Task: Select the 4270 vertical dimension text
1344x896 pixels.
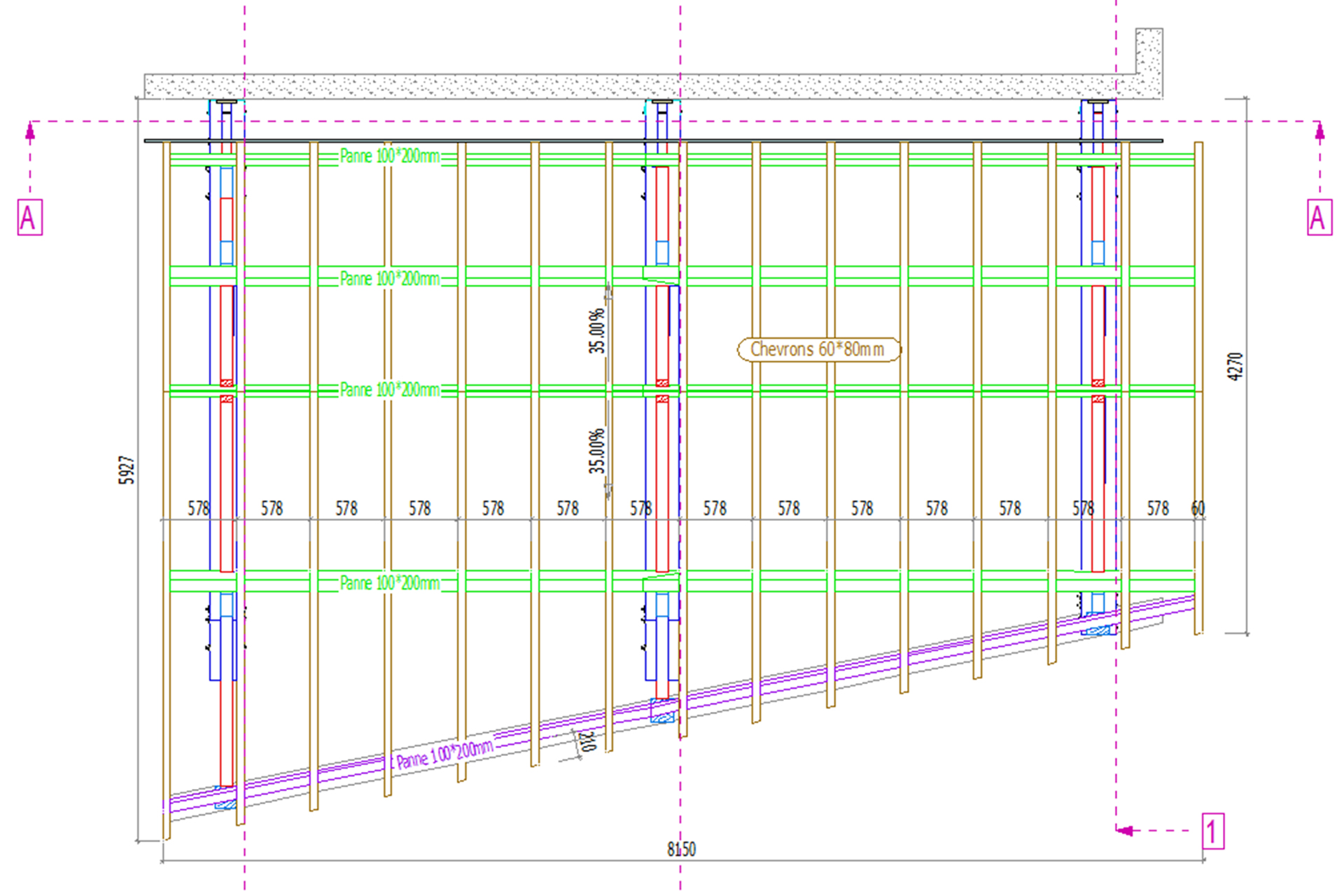Action: pos(1235,366)
